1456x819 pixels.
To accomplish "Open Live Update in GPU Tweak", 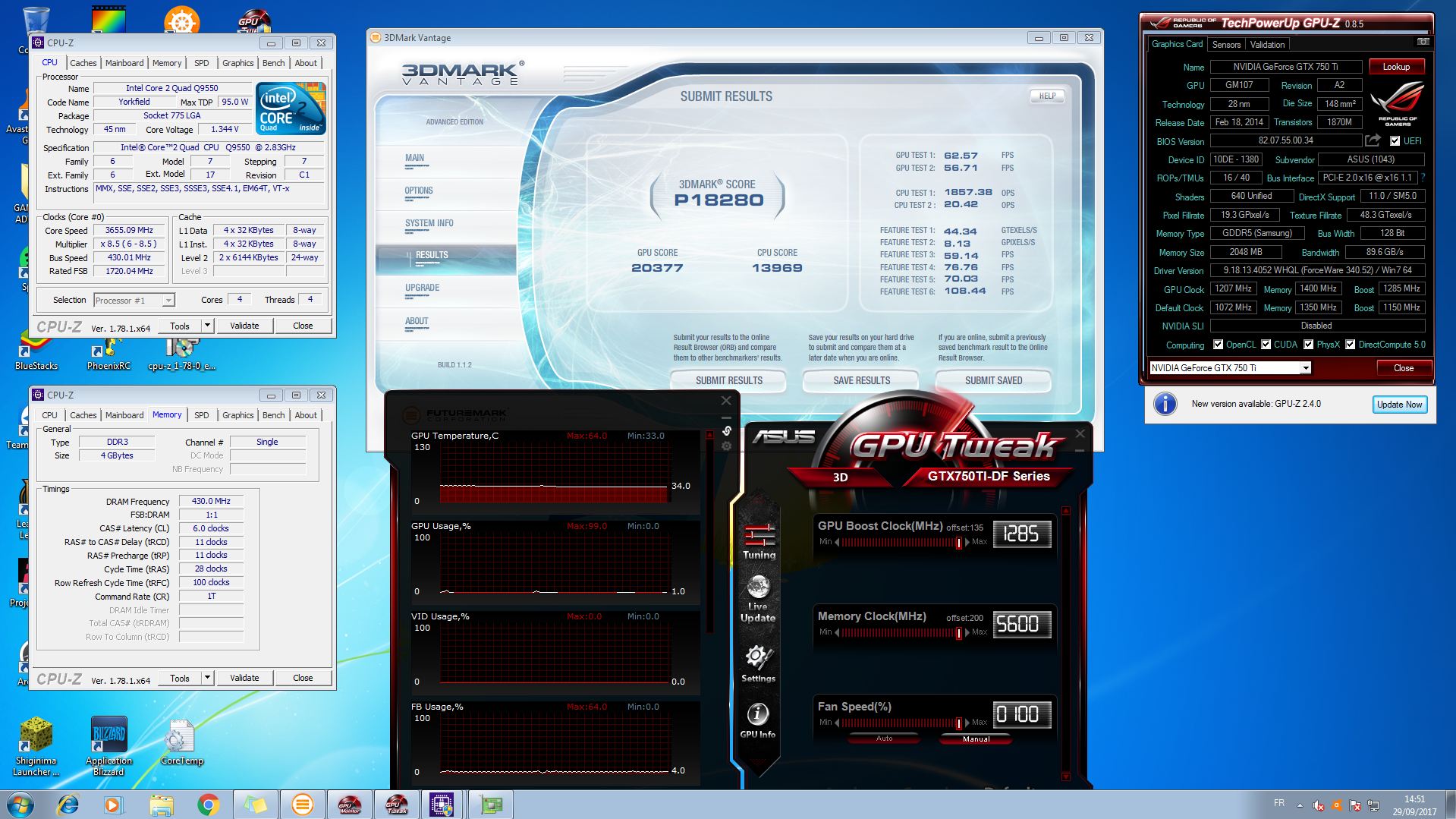I will click(758, 599).
